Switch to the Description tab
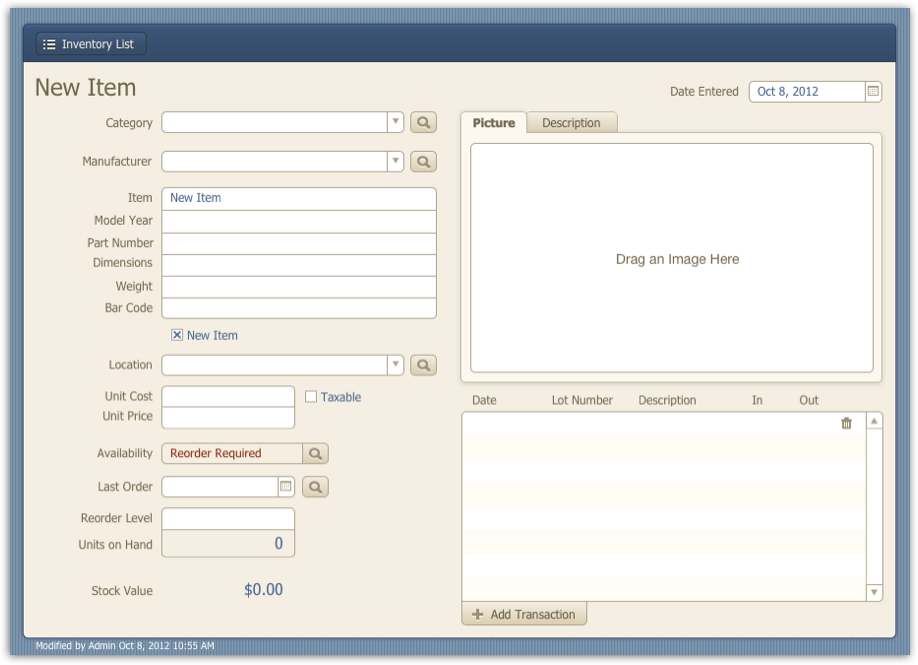 [572, 123]
